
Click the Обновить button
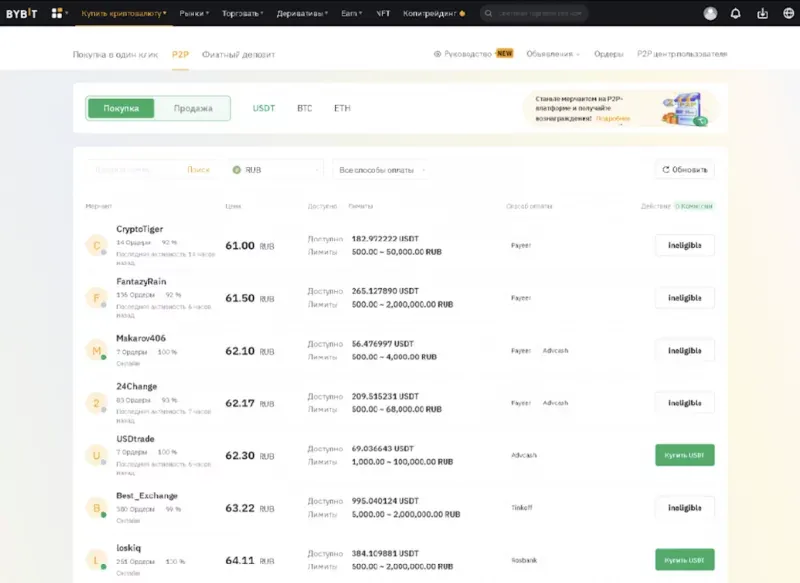[x=685, y=169]
